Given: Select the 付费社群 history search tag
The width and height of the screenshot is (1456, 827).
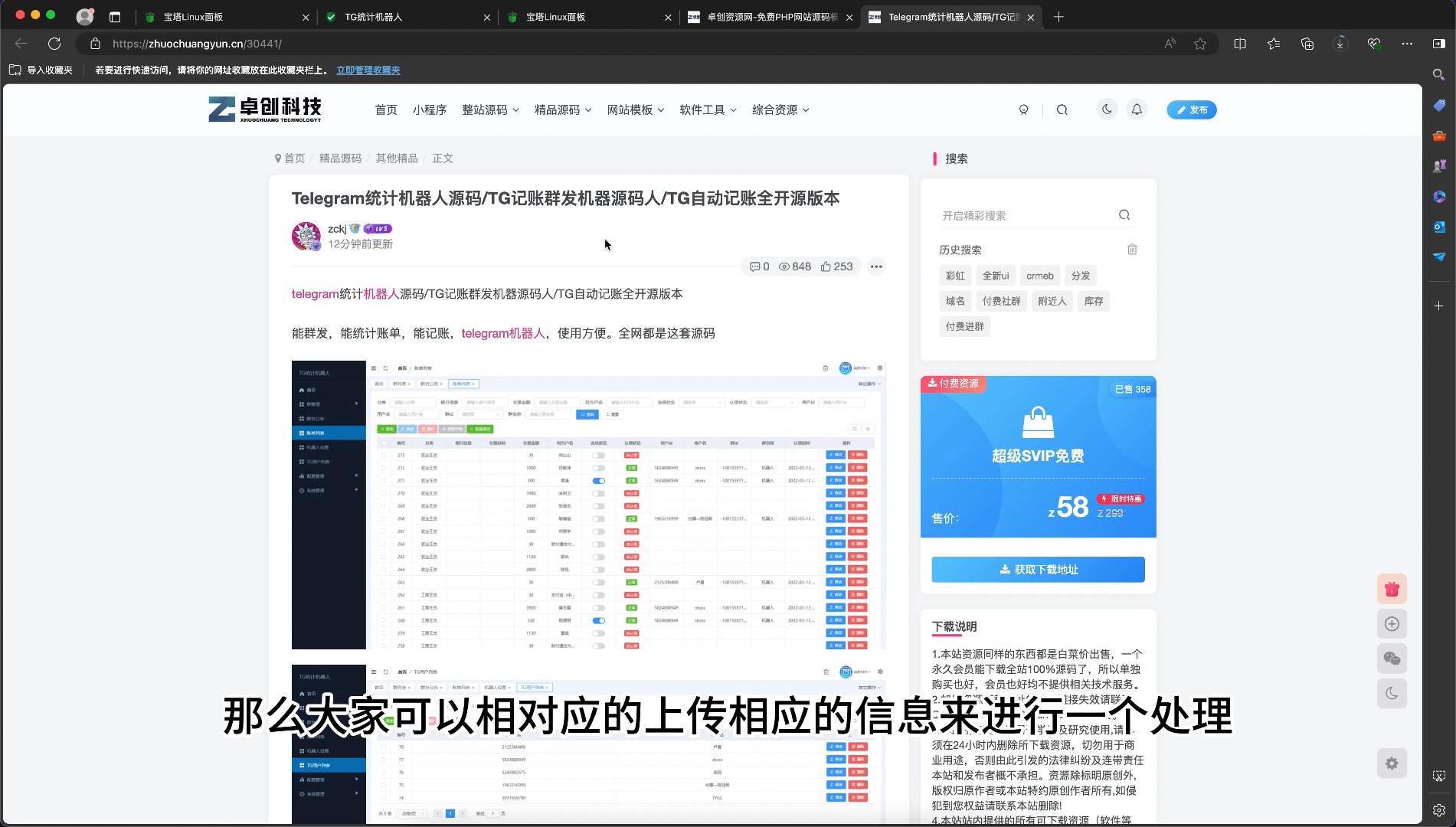Looking at the screenshot, I should coord(1001,301).
